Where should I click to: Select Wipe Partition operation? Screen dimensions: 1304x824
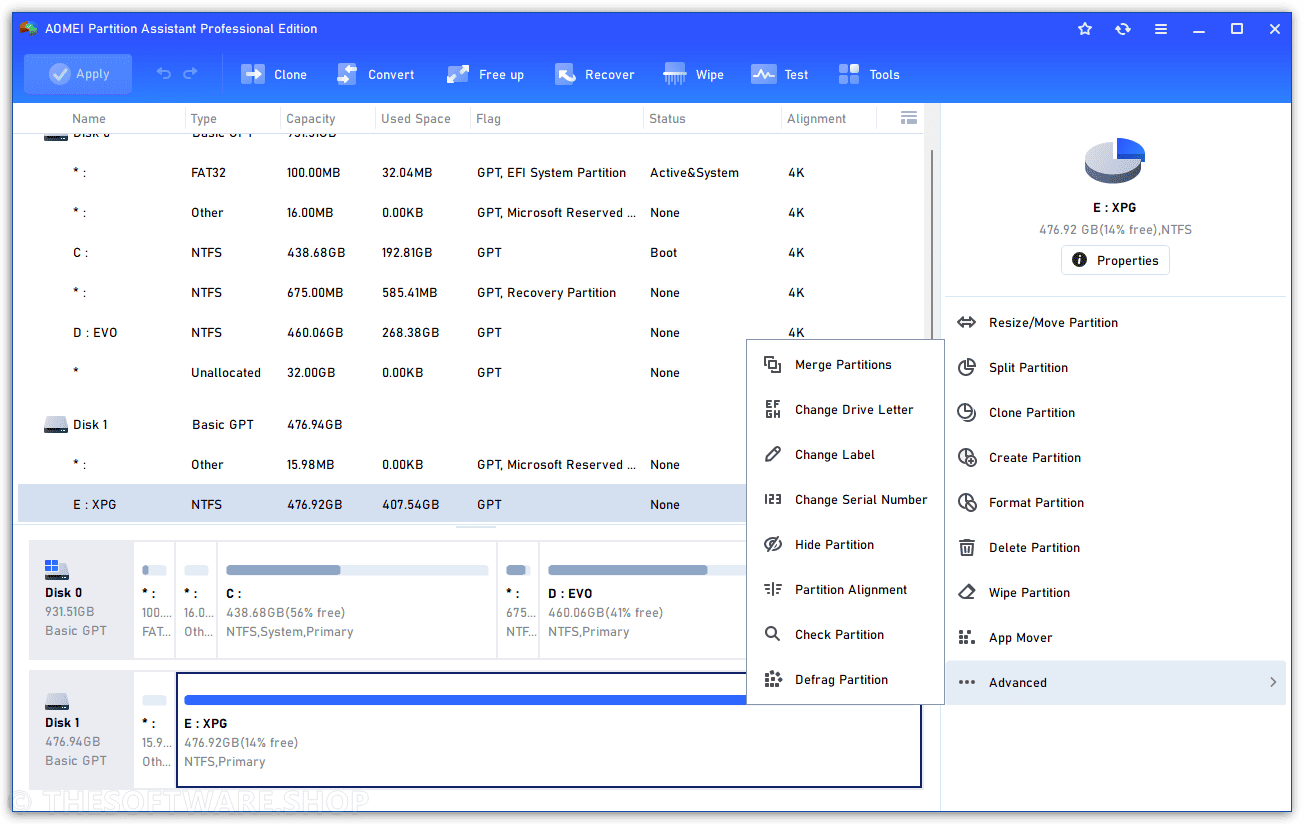coord(1115,592)
